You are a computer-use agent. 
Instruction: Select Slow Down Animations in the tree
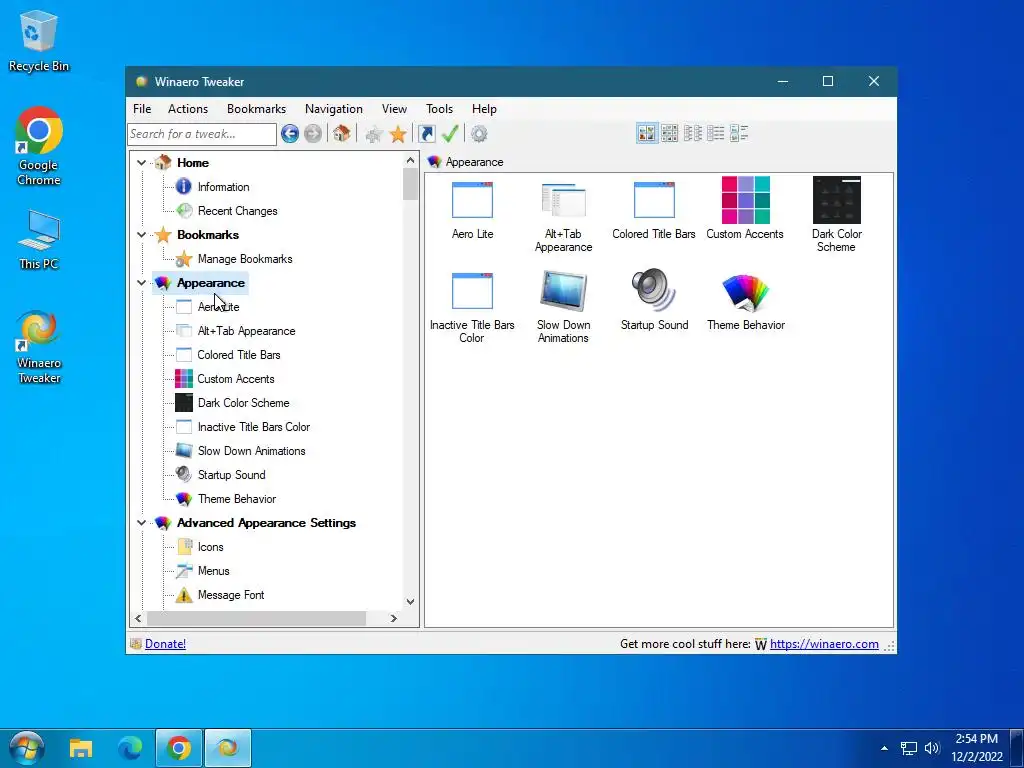[251, 451]
